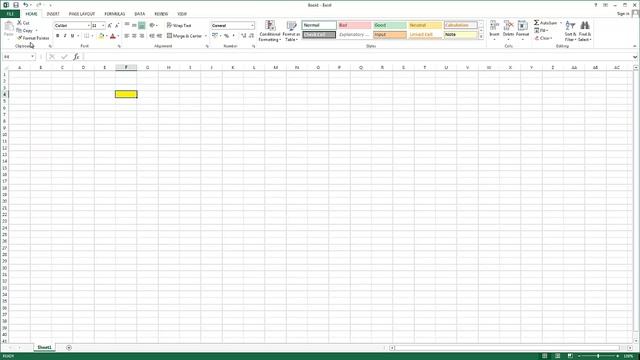Click the Percent Style icon
This screenshot has width=640, height=360.
(x=226, y=36)
